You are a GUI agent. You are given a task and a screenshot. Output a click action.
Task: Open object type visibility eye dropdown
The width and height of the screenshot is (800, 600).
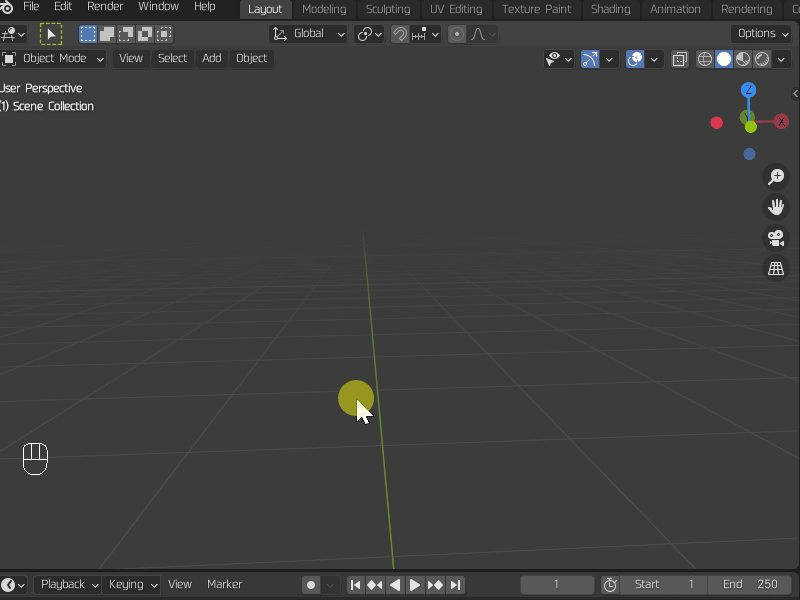click(x=559, y=59)
